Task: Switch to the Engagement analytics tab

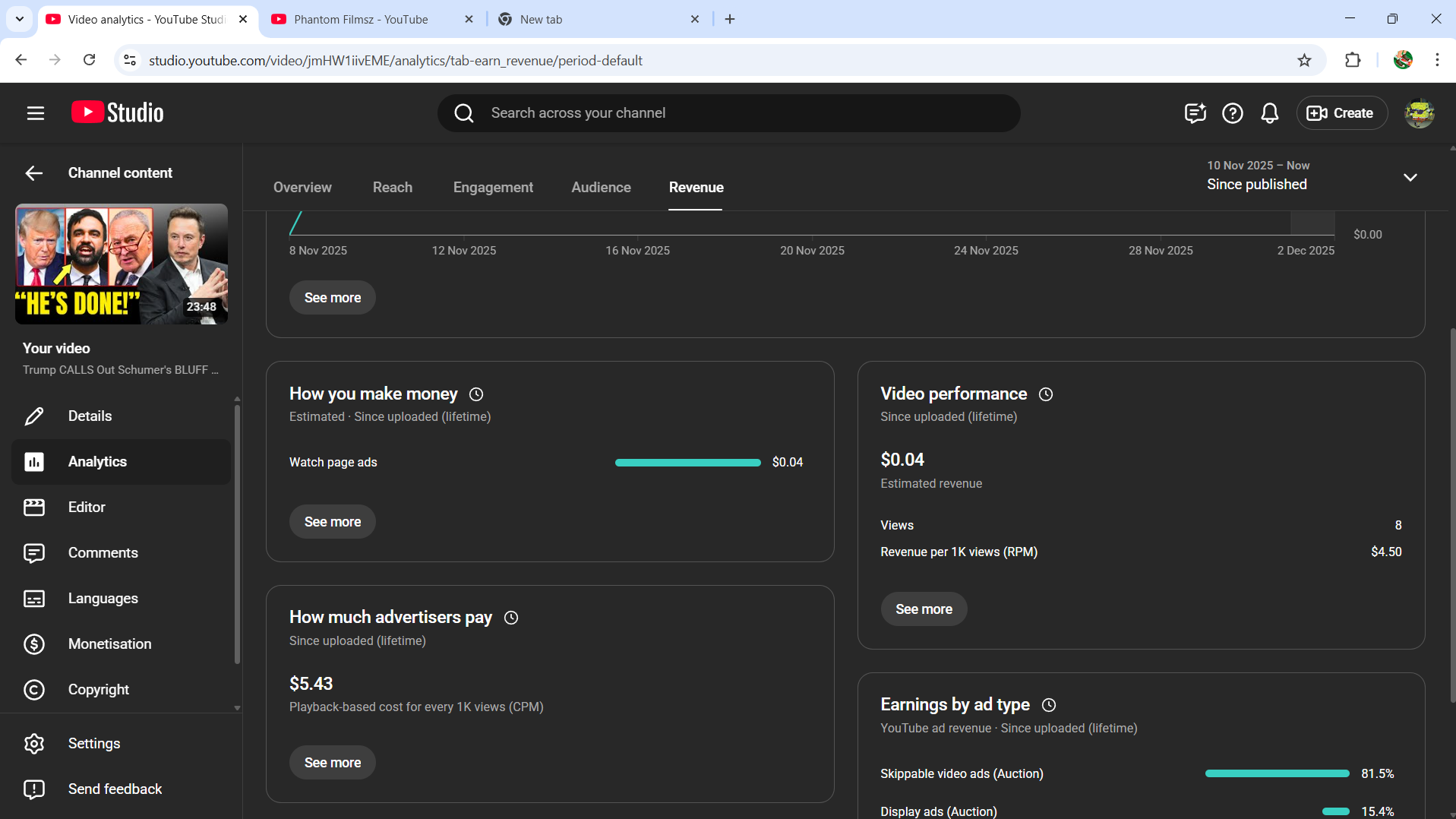Action: (493, 188)
